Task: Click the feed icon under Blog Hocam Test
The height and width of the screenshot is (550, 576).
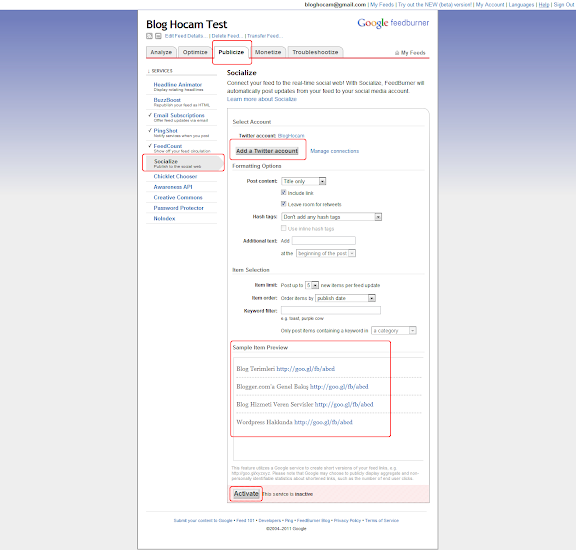Action: tap(149, 36)
